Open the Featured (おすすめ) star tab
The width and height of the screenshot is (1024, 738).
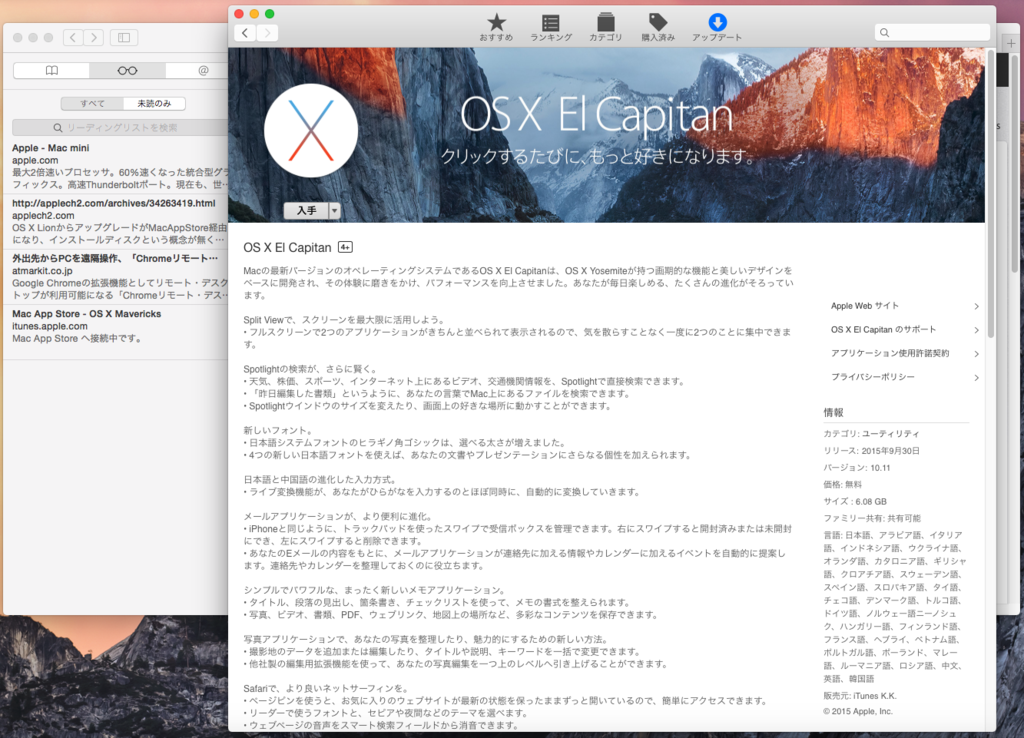coord(496,27)
